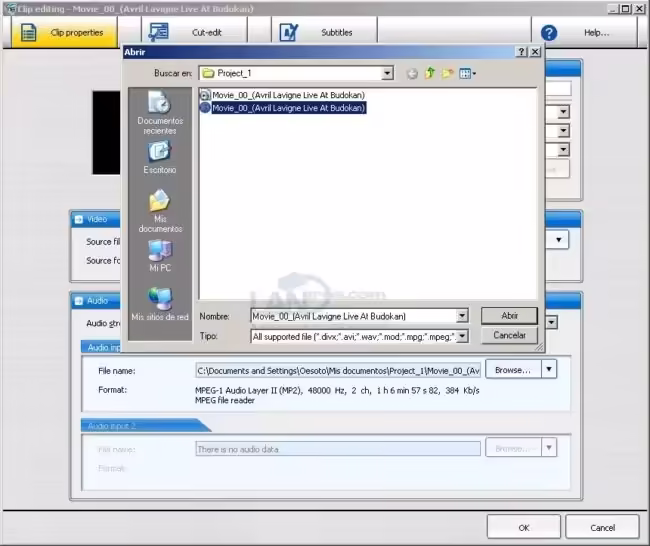Go up one folder level icon
The width and height of the screenshot is (650, 546).
click(430, 73)
